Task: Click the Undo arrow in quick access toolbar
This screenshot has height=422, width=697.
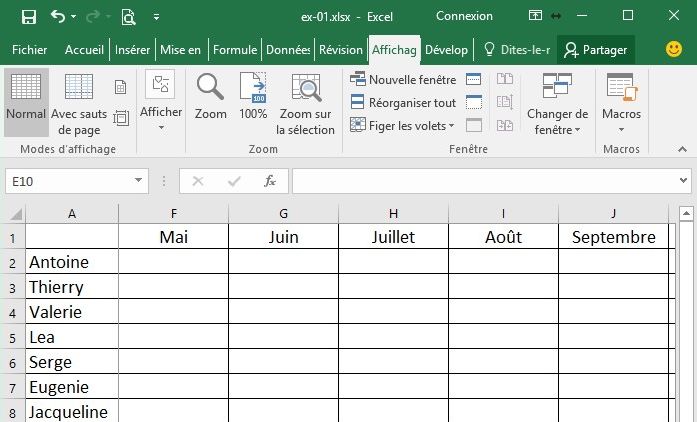Action: pyautogui.click(x=58, y=17)
